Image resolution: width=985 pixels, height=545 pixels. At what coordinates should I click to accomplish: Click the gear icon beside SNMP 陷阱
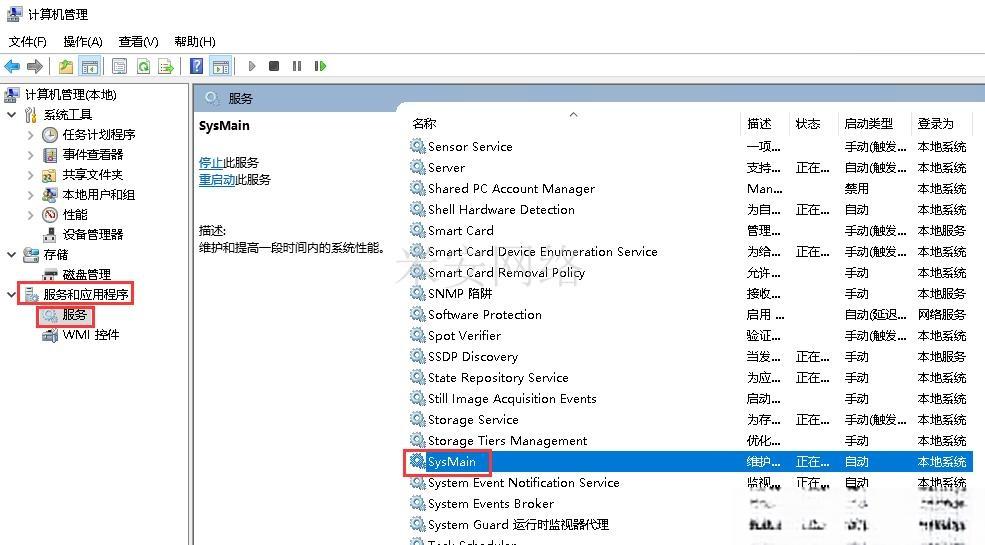pyautogui.click(x=417, y=293)
